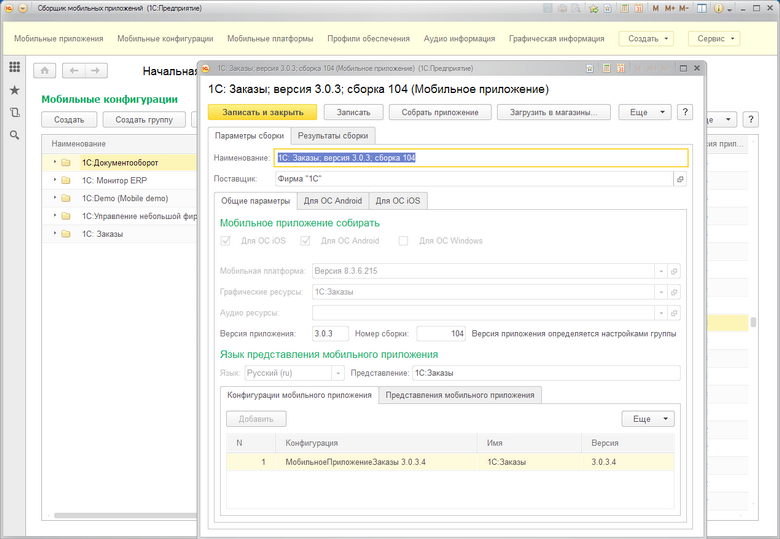Toggle the Для ОС Windows checkbox

point(403,241)
